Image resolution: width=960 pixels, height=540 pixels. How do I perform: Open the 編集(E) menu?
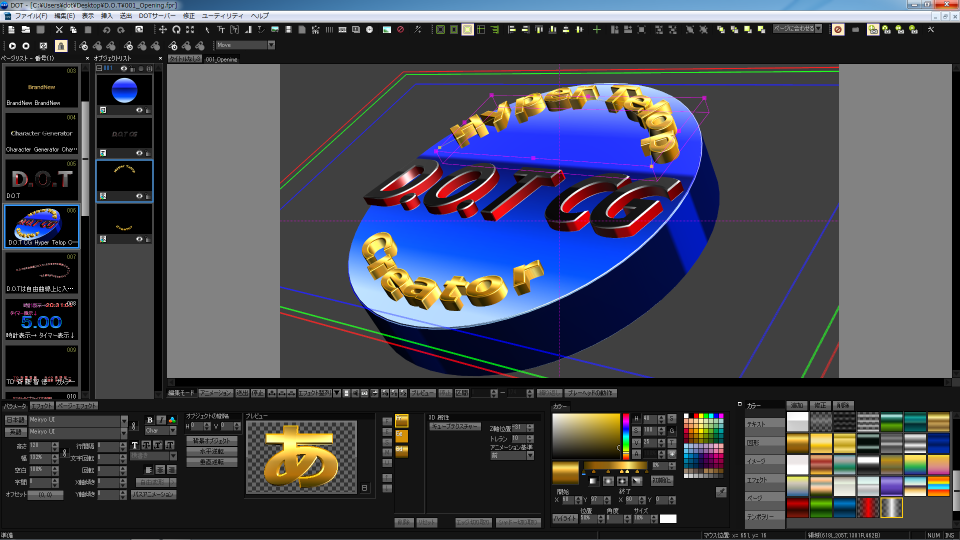(x=64, y=16)
